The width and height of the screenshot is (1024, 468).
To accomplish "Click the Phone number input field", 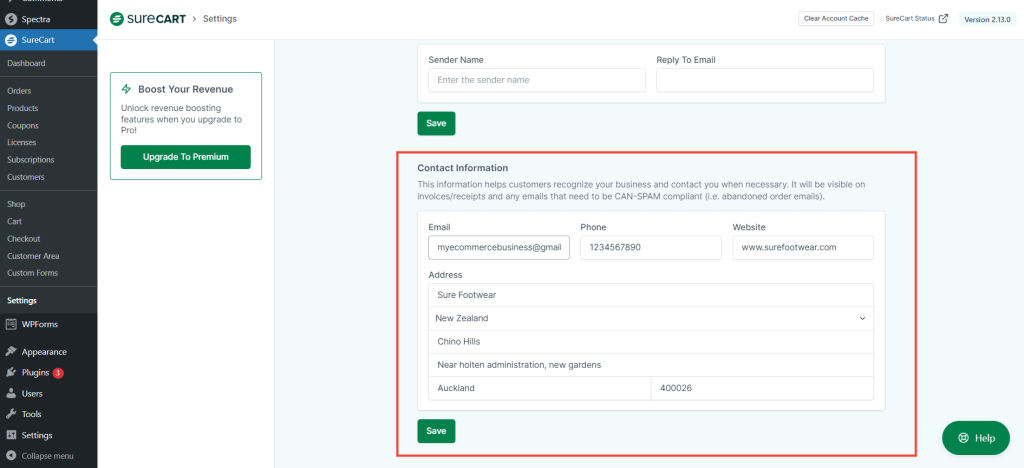I will (650, 247).
